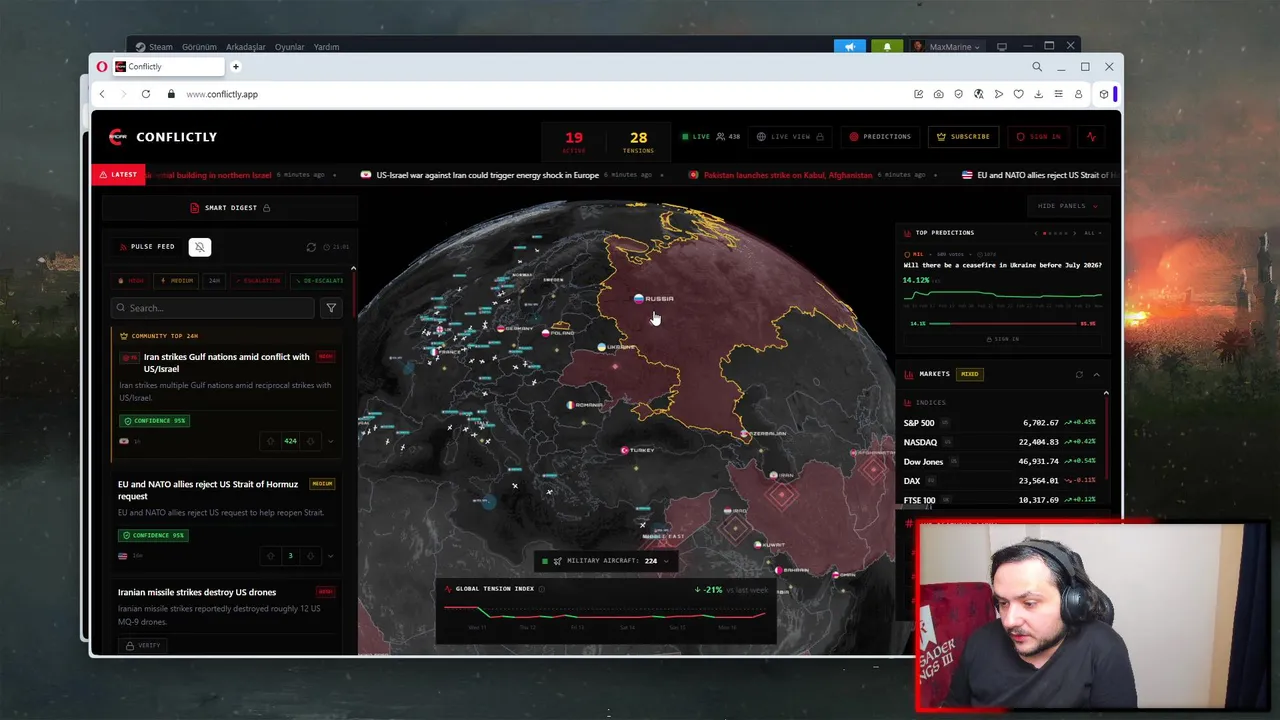Image resolution: width=1280 pixels, height=720 pixels.
Task: Click the SUBSCRIBE button
Action: pyautogui.click(x=963, y=137)
